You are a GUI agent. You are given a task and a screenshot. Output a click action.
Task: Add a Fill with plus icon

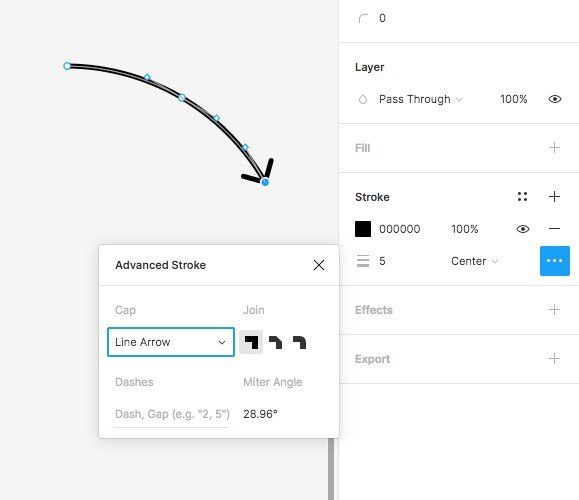(554, 148)
